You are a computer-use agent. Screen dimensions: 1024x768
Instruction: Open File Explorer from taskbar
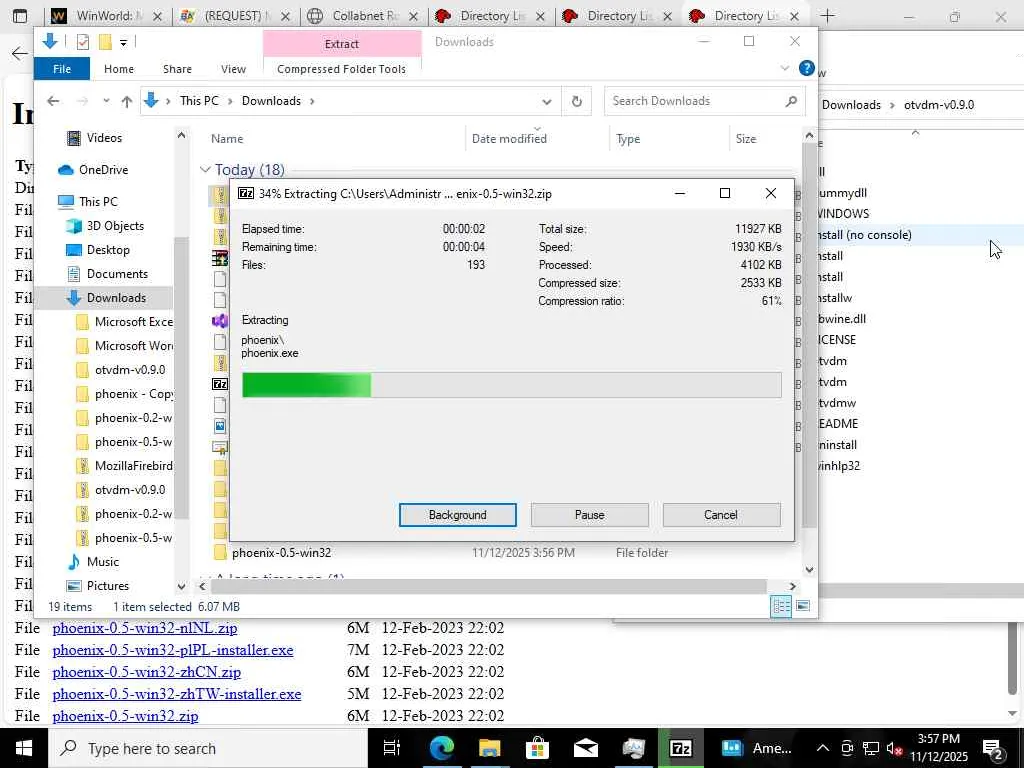click(x=489, y=748)
